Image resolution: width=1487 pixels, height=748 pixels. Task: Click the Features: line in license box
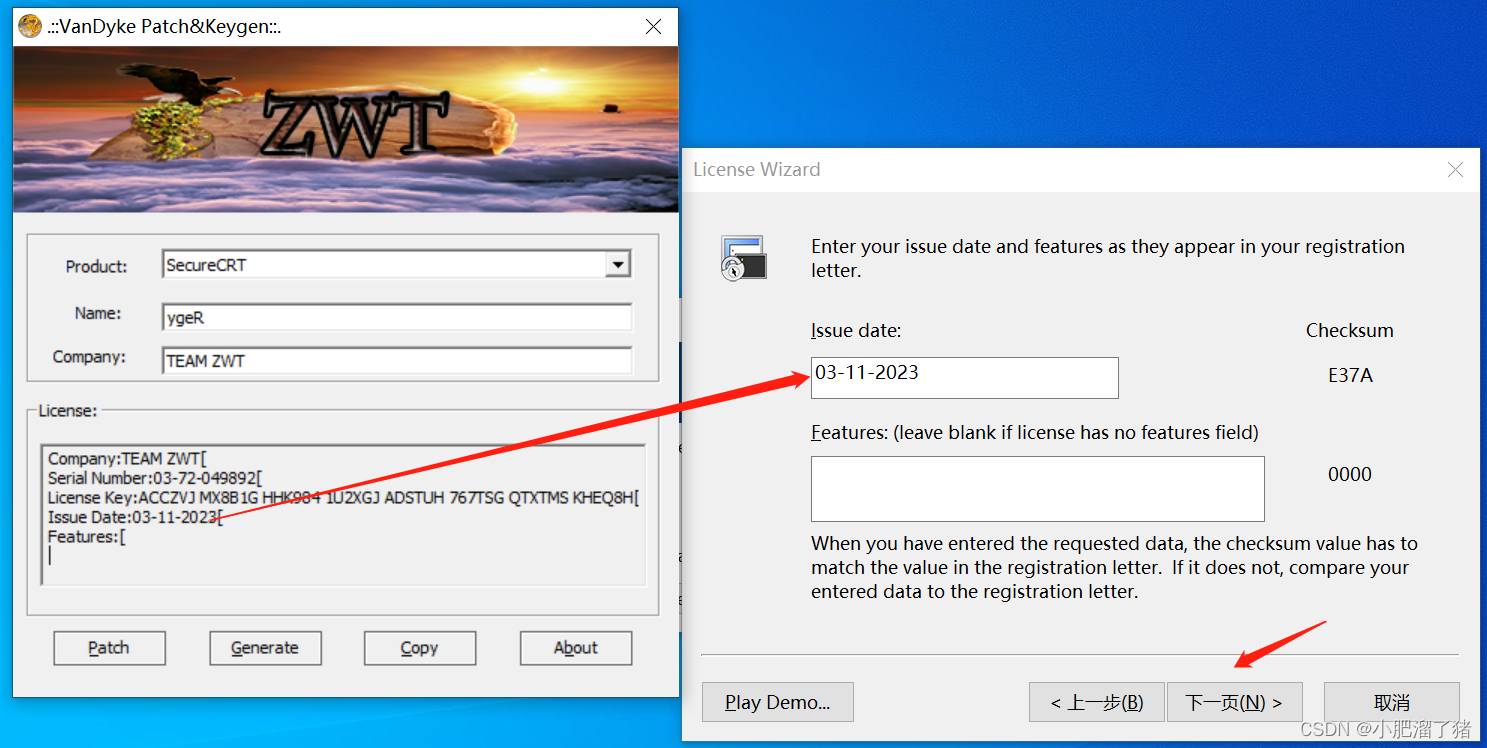(x=86, y=537)
